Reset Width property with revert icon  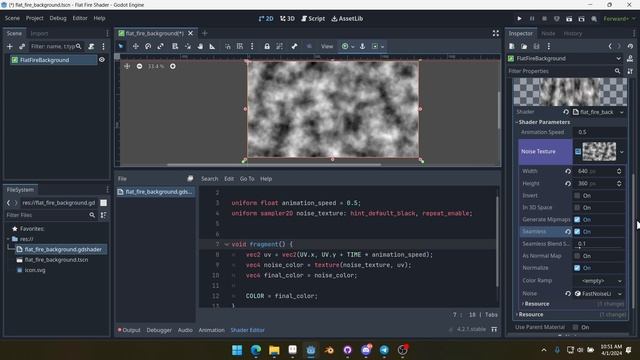[x=568, y=171]
